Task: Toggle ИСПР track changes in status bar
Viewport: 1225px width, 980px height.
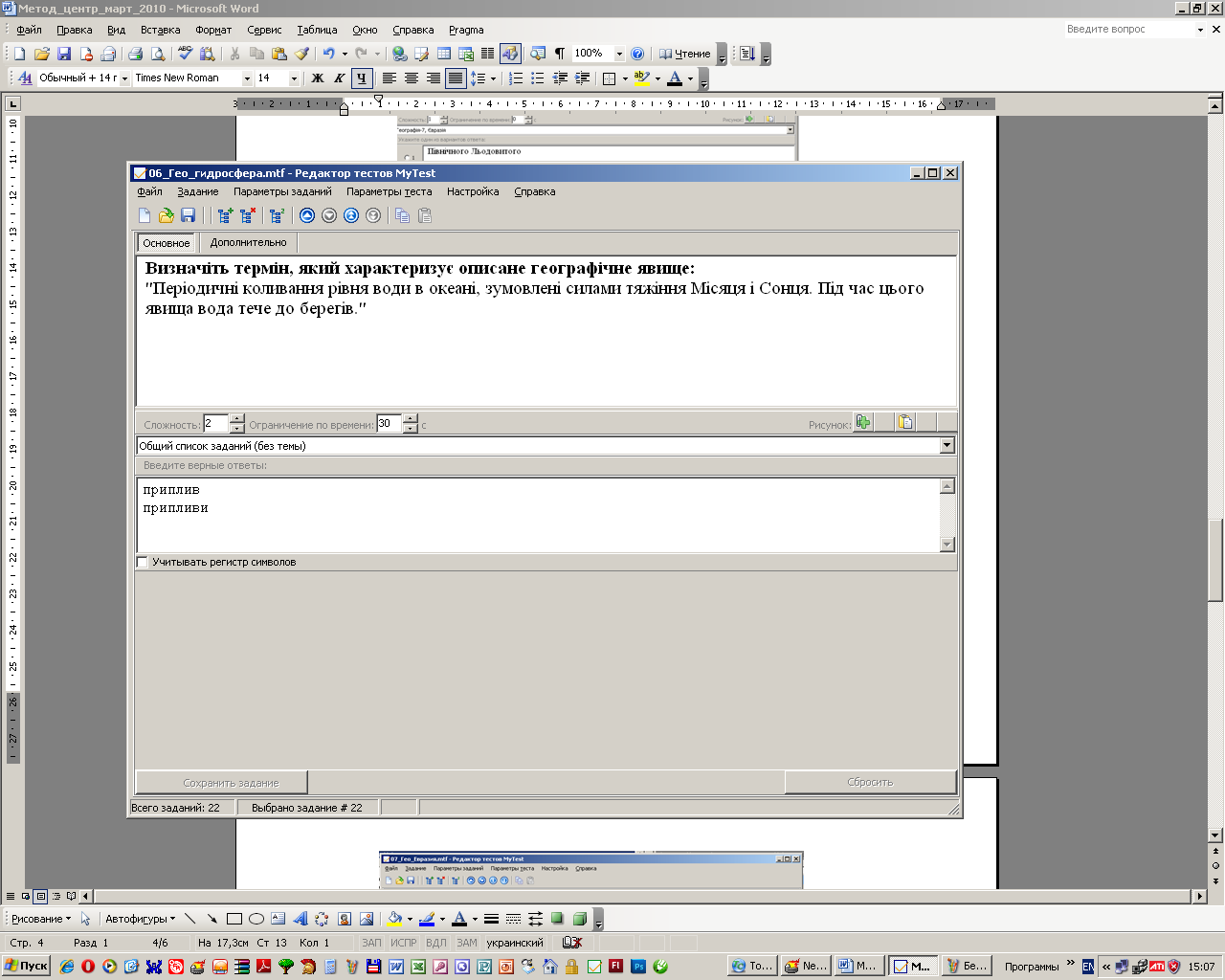Action: tap(403, 943)
